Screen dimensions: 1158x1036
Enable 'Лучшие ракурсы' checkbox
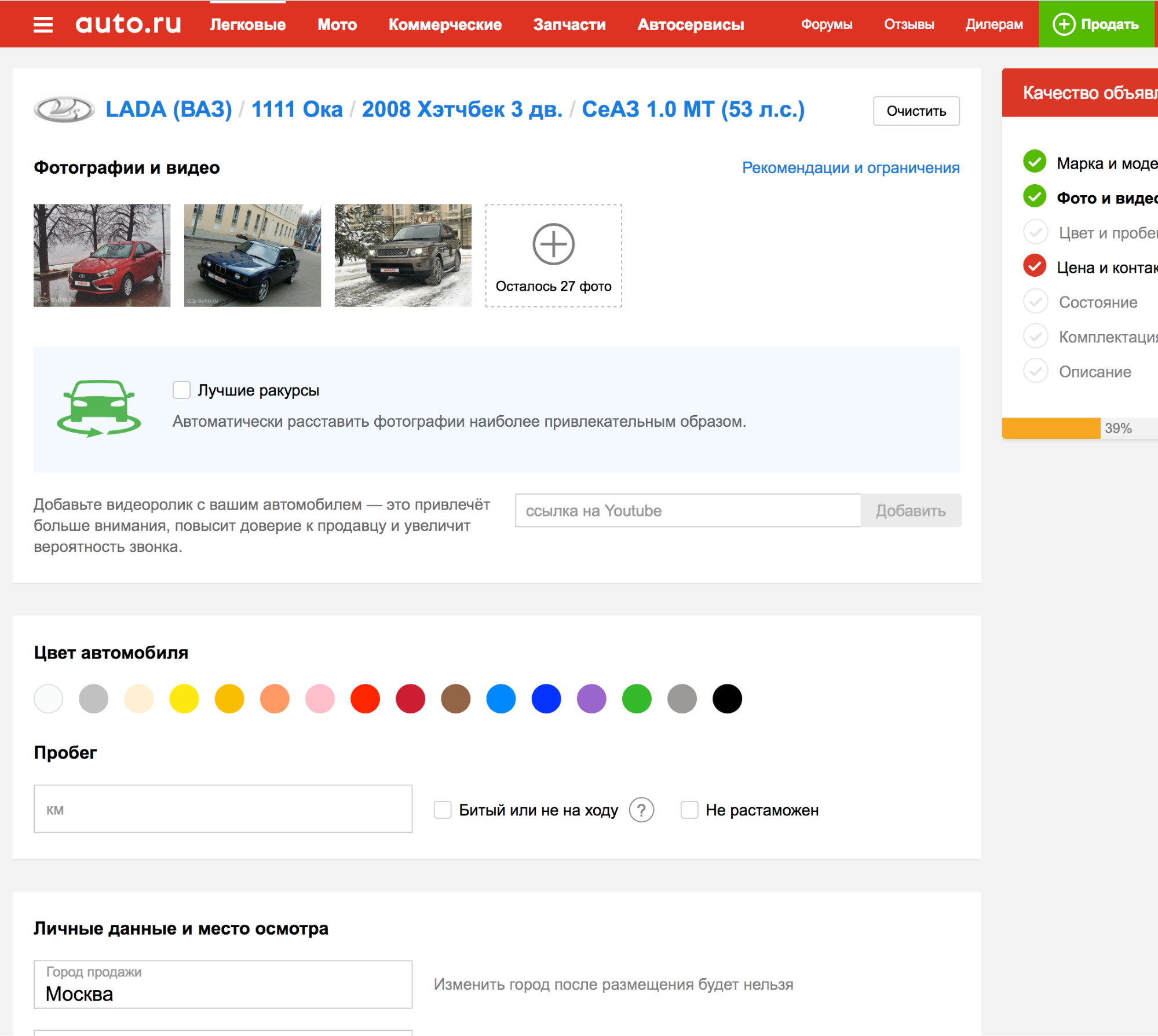(x=181, y=390)
